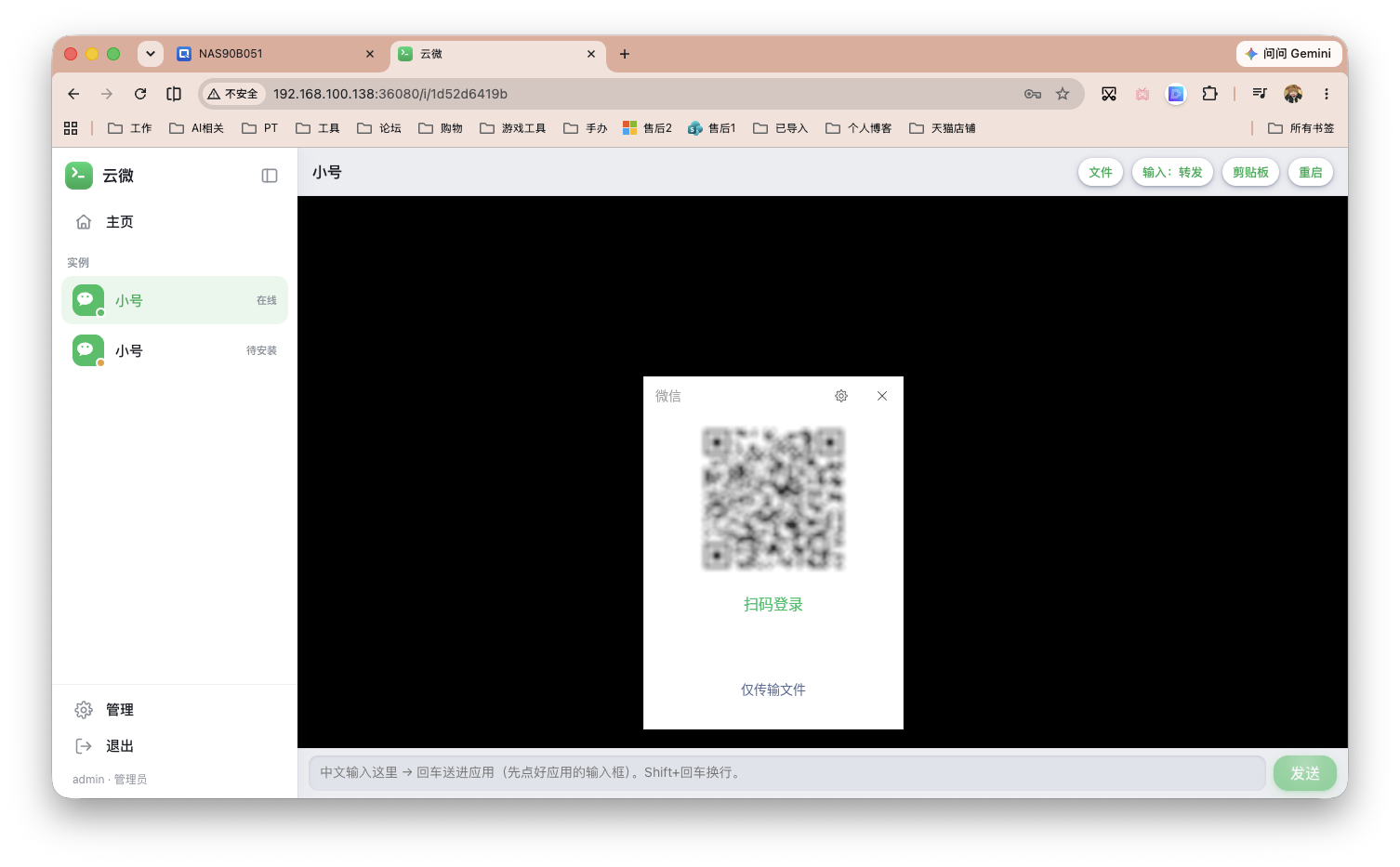This screenshot has height=867, width=1400.
Task: Open the 售后1 bookmark
Action: coord(712,128)
